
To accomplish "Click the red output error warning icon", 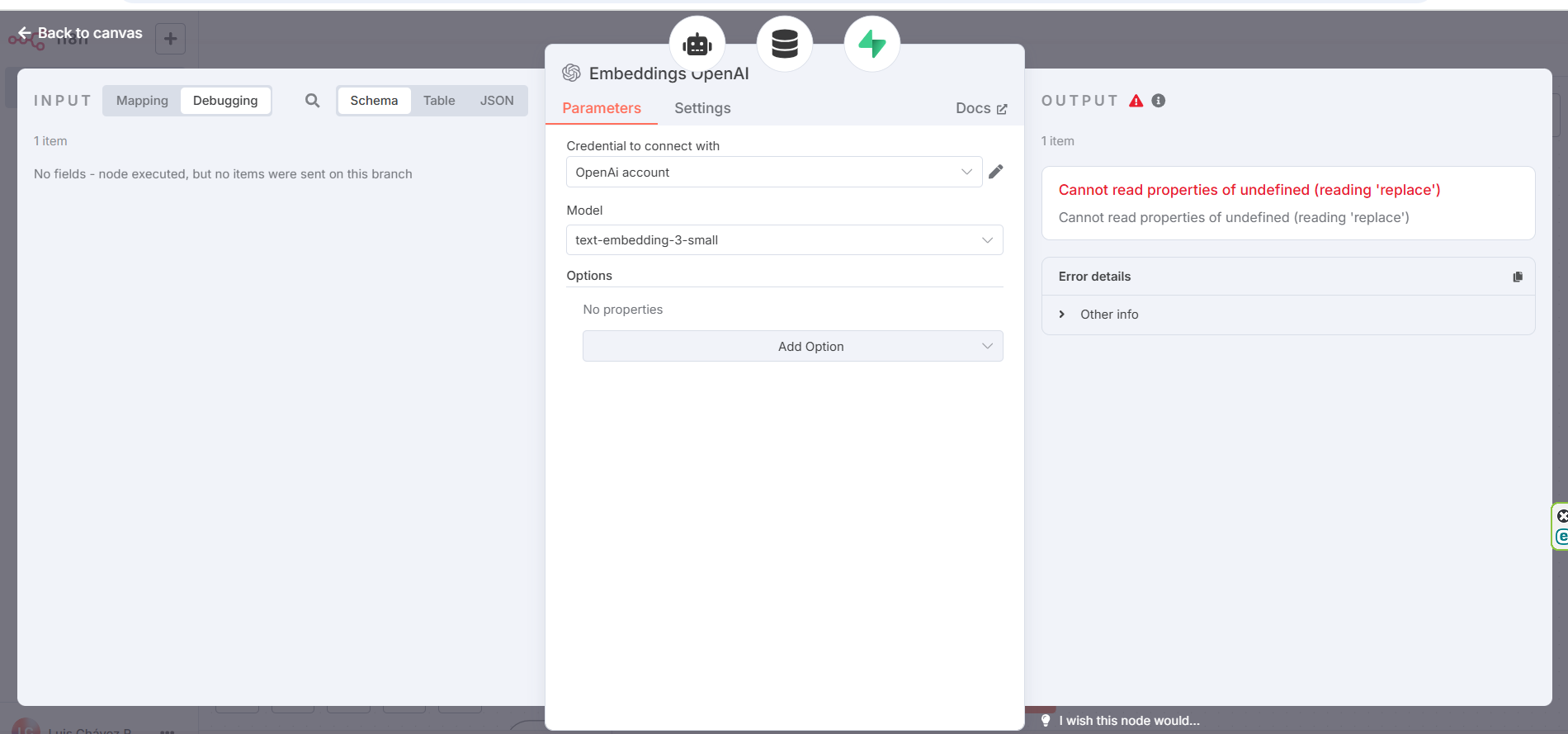I will click(x=1136, y=101).
